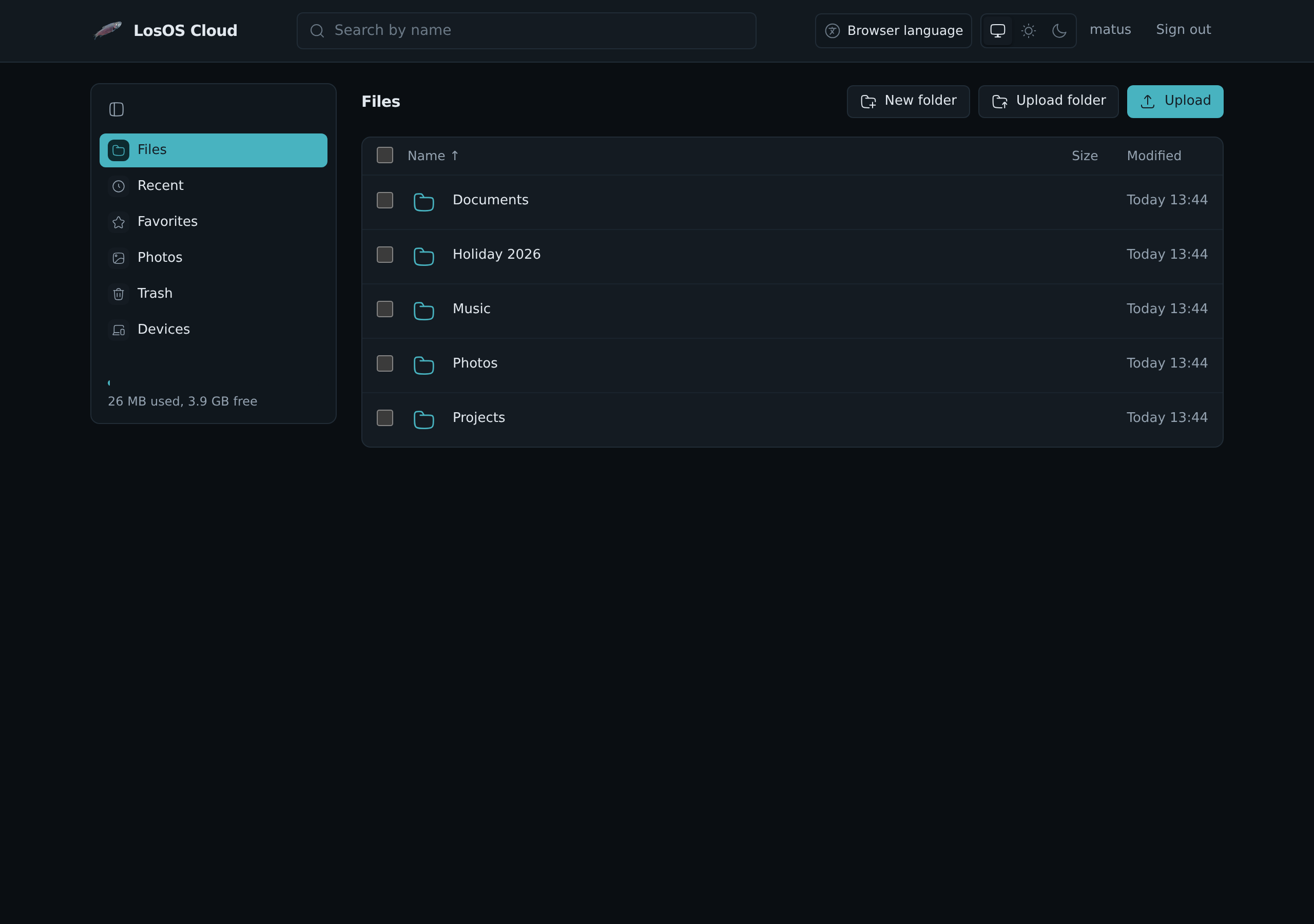1314x924 pixels.
Task: Check the Photos row checkbox
Action: click(384, 363)
